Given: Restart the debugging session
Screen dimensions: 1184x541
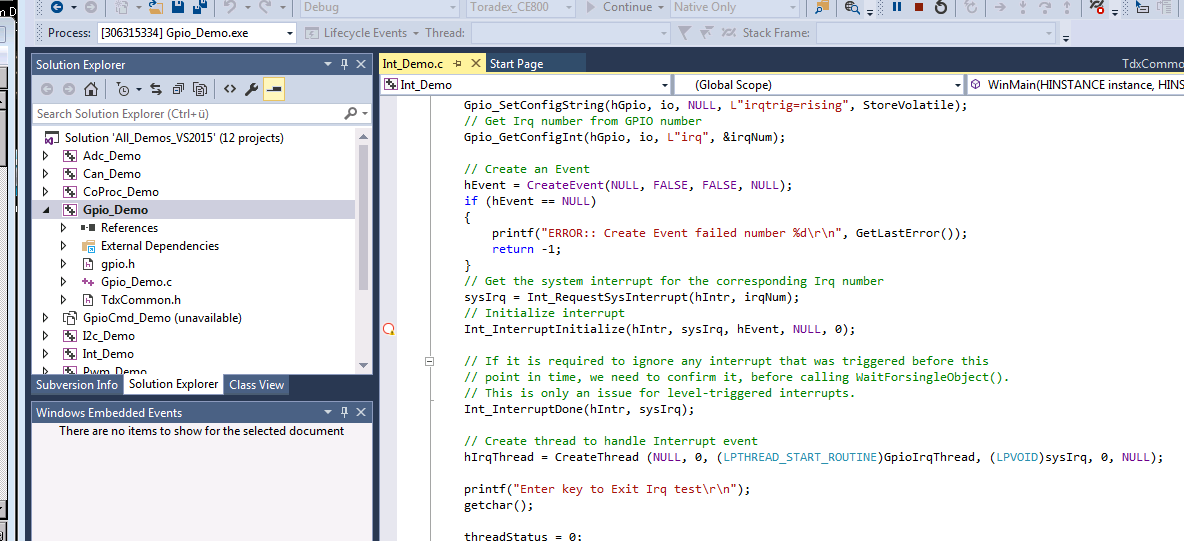Looking at the screenshot, I should [x=940, y=8].
